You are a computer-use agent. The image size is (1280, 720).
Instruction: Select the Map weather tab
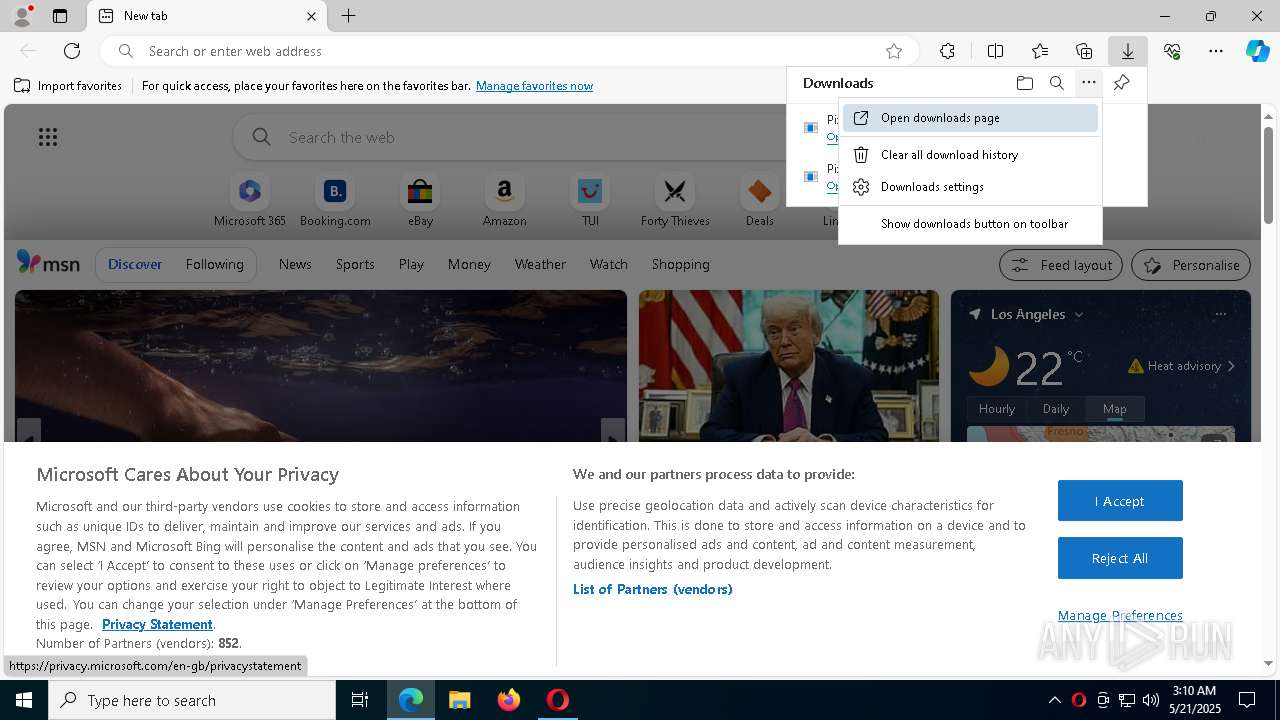(x=1114, y=409)
